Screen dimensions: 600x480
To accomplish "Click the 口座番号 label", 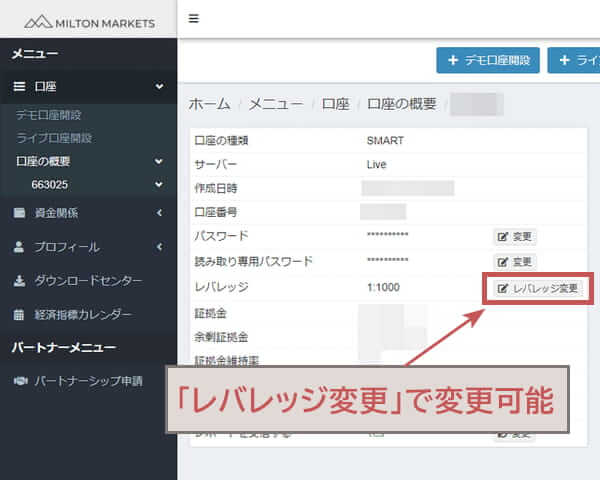I will pos(216,212).
